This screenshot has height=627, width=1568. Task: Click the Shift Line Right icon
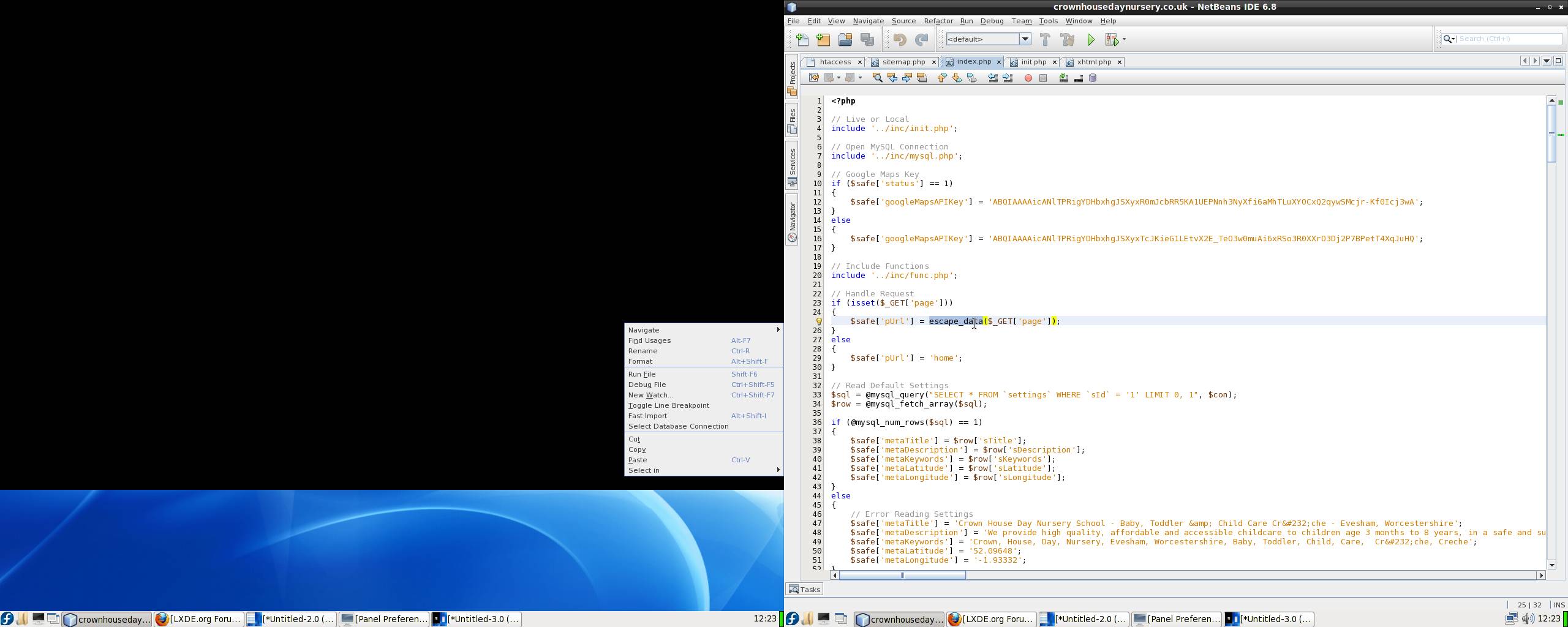[1008, 78]
